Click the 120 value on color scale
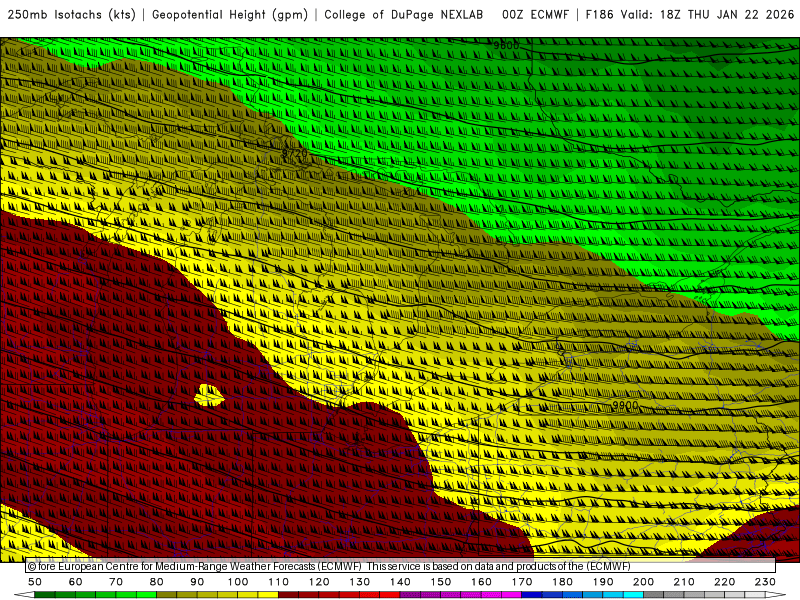The width and height of the screenshot is (800, 600). click(319, 582)
